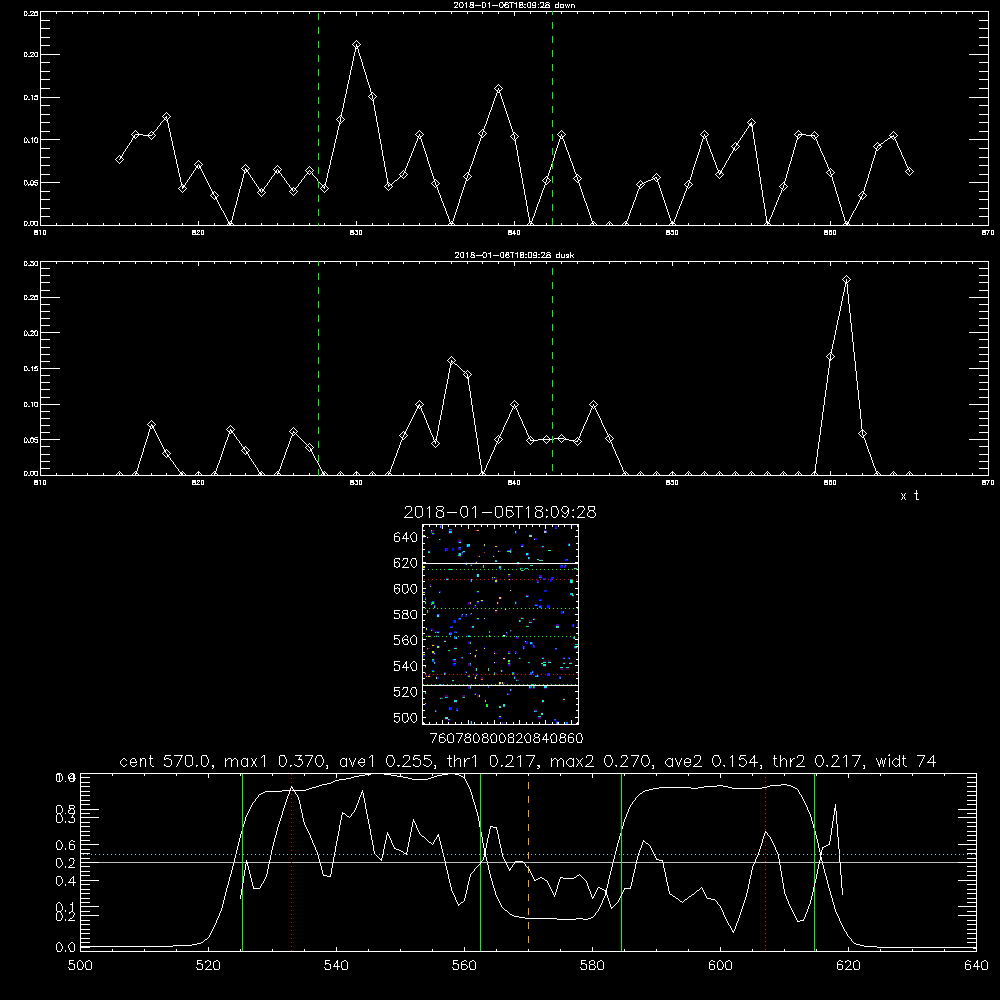Screen dimensions: 1000x1000
Task: Select the solid green line near 584 in the bottom plot
Action: coord(621,861)
